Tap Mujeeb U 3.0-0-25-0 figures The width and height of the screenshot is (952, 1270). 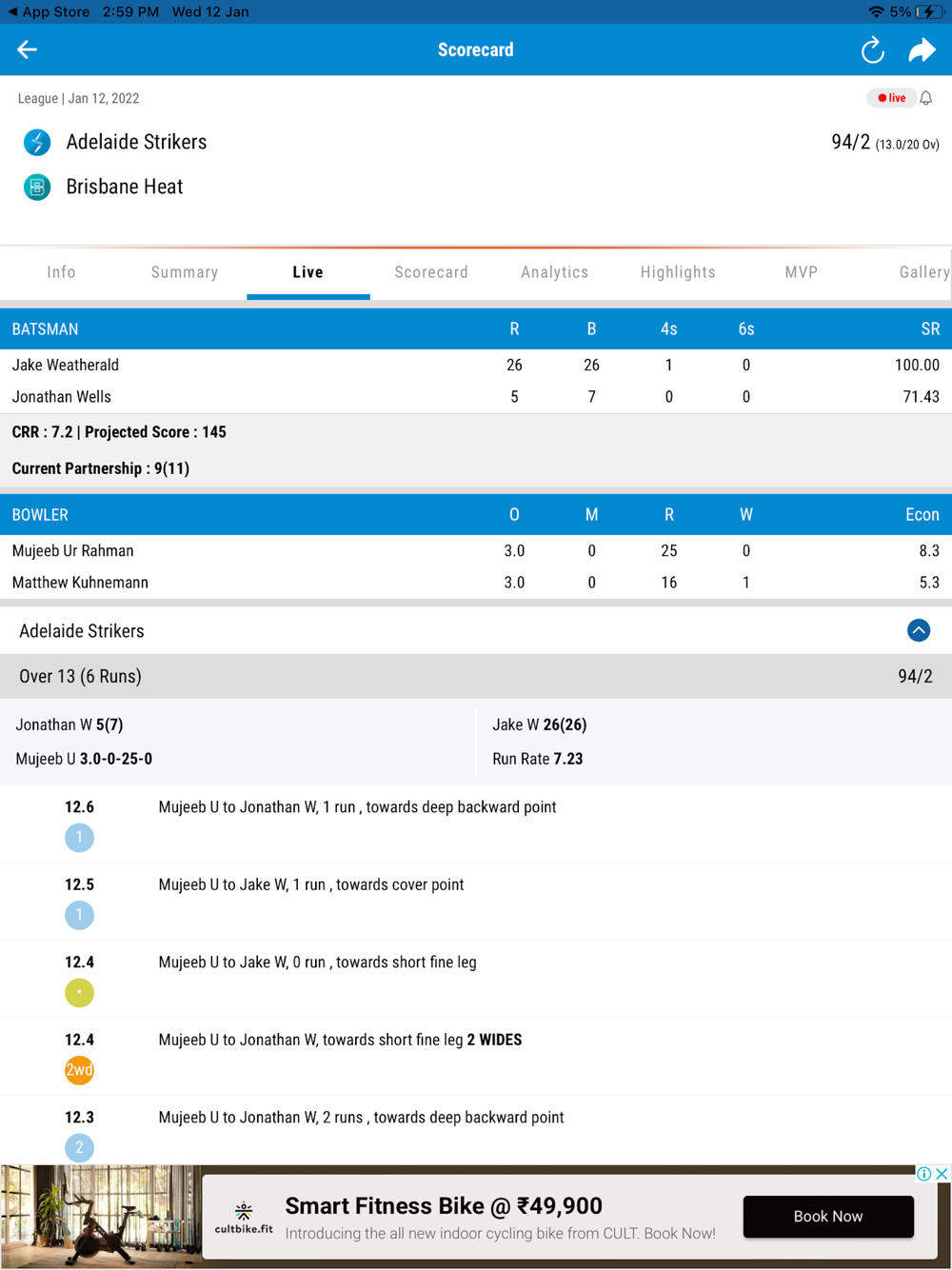84,759
